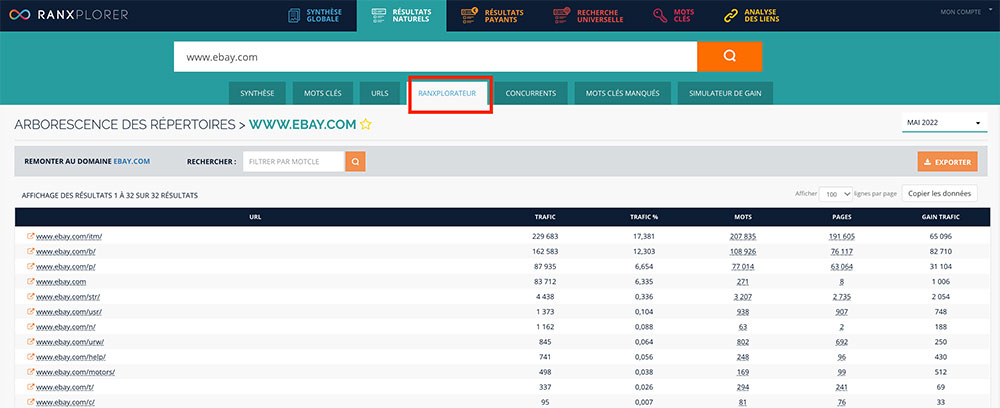Screen dimensions: 1000x408
Task: Click the Résultats Payants icon
Action: (470, 15)
